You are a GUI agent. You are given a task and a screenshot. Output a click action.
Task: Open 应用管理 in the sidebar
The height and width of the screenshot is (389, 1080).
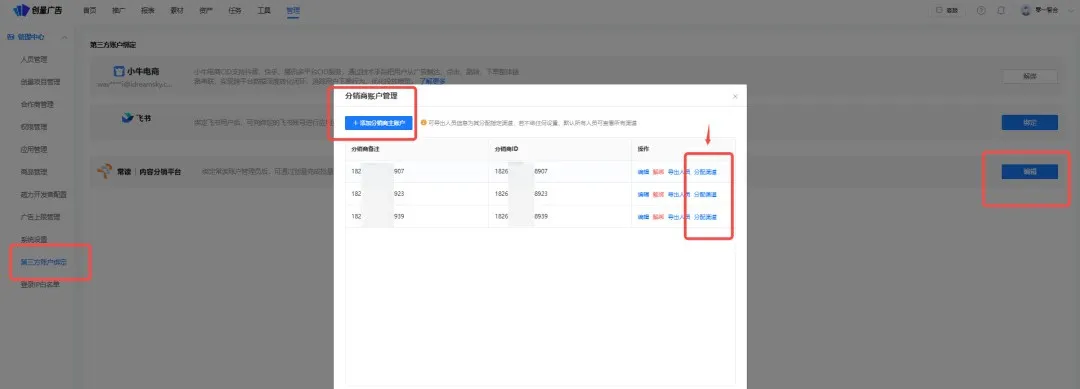click(34, 149)
